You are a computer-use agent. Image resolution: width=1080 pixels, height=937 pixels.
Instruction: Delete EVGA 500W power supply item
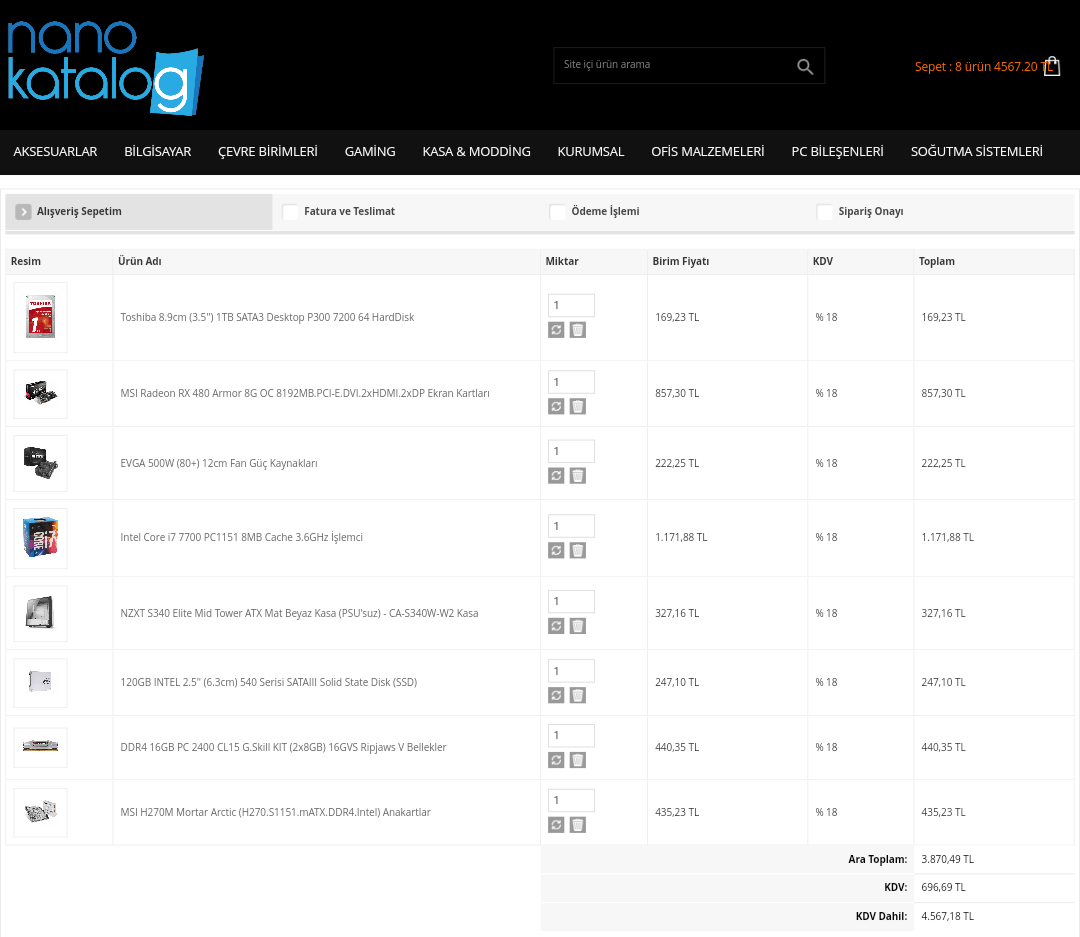coord(578,475)
